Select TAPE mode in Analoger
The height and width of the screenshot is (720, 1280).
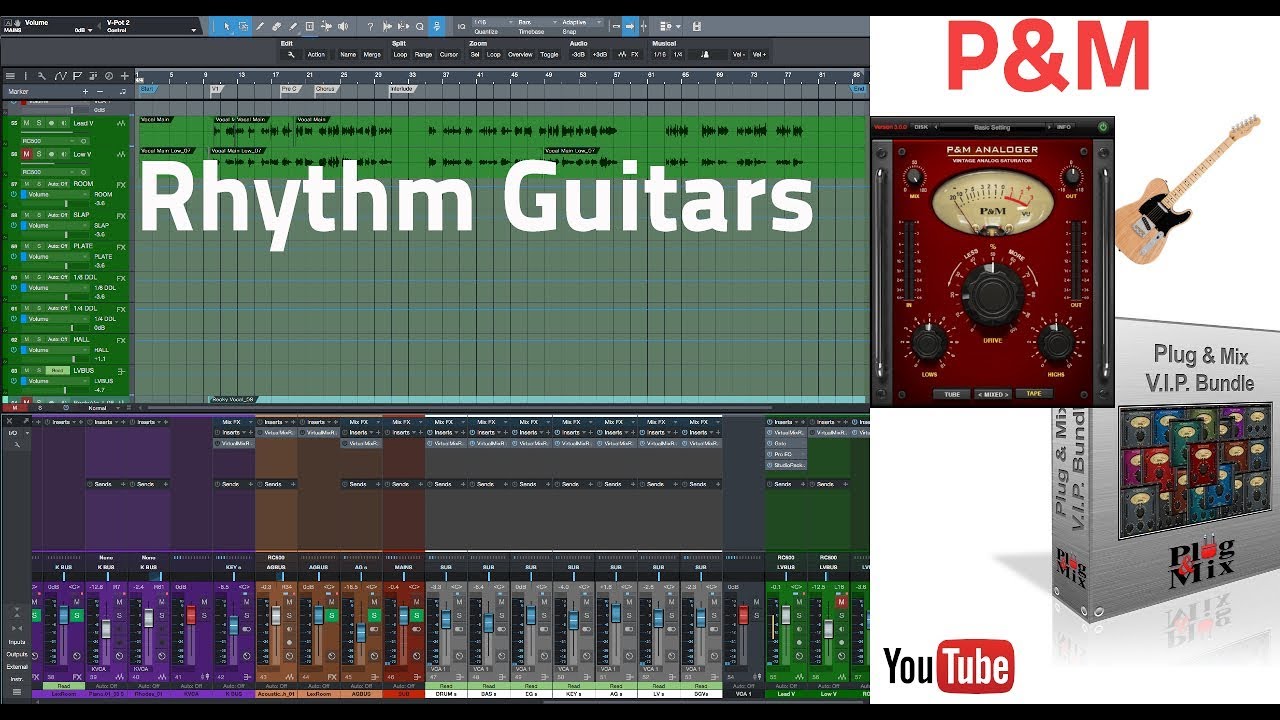point(1034,393)
